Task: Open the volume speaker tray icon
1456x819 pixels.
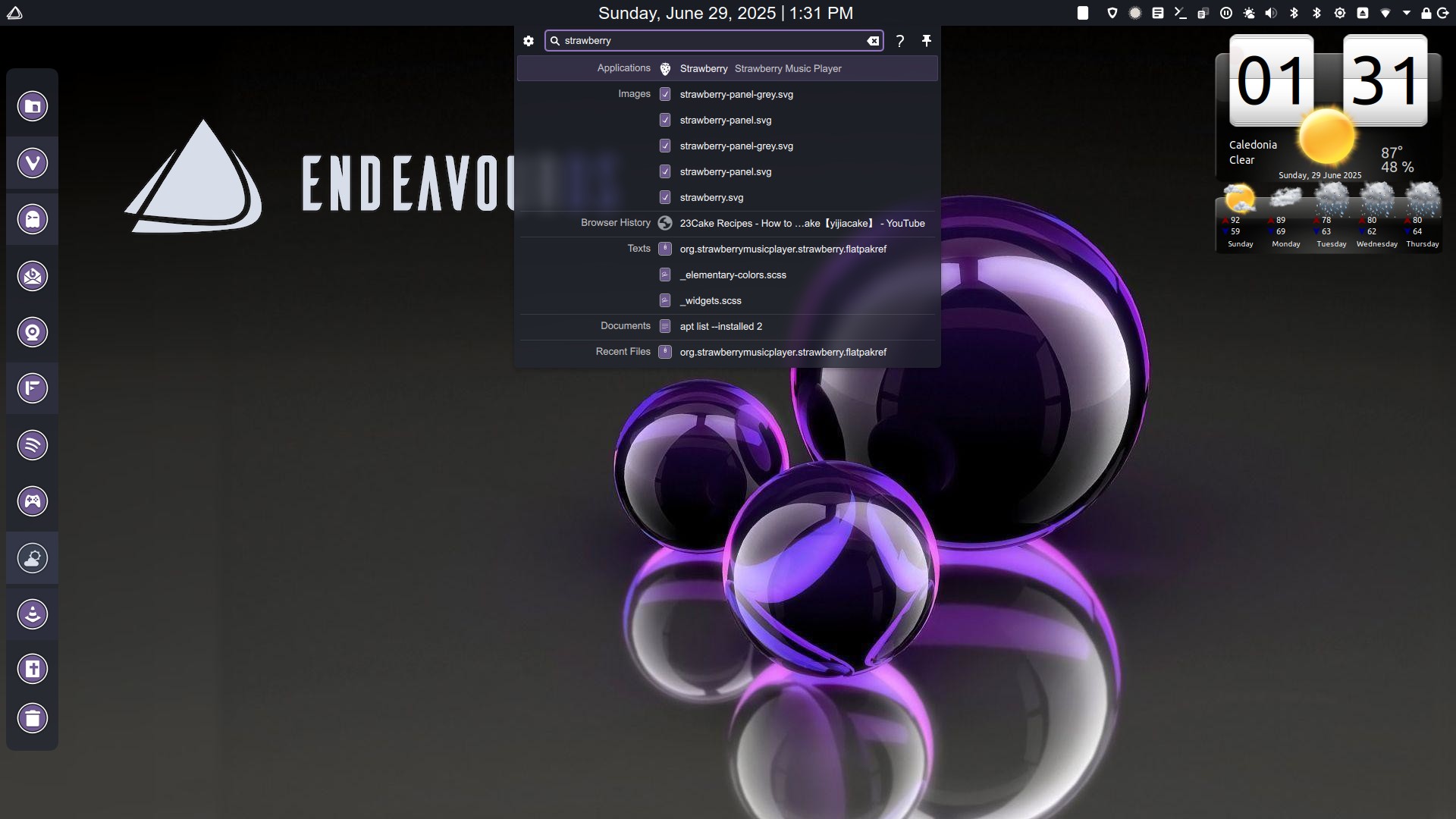Action: tap(1271, 13)
